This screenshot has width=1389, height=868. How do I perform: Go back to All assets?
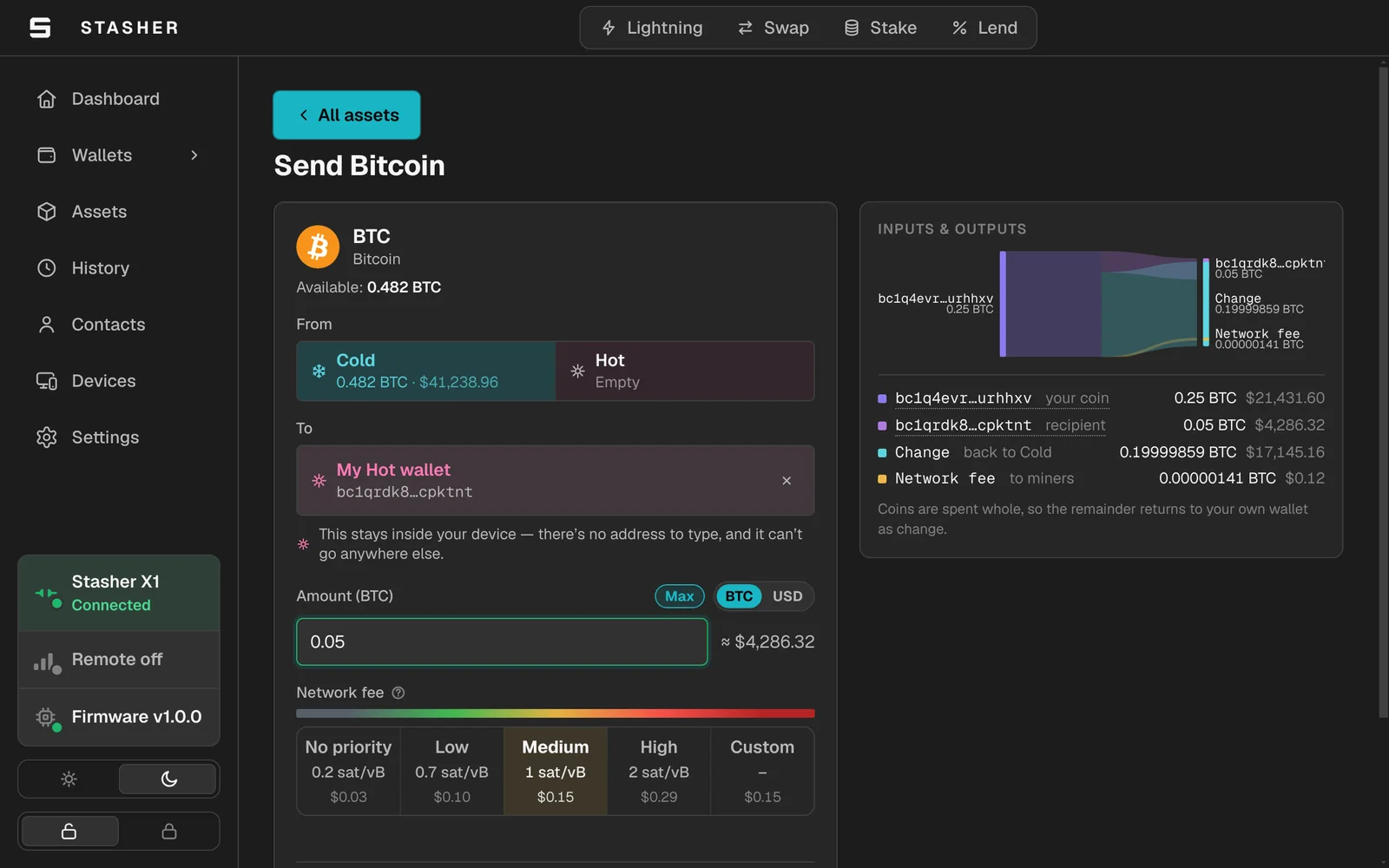[x=346, y=115]
